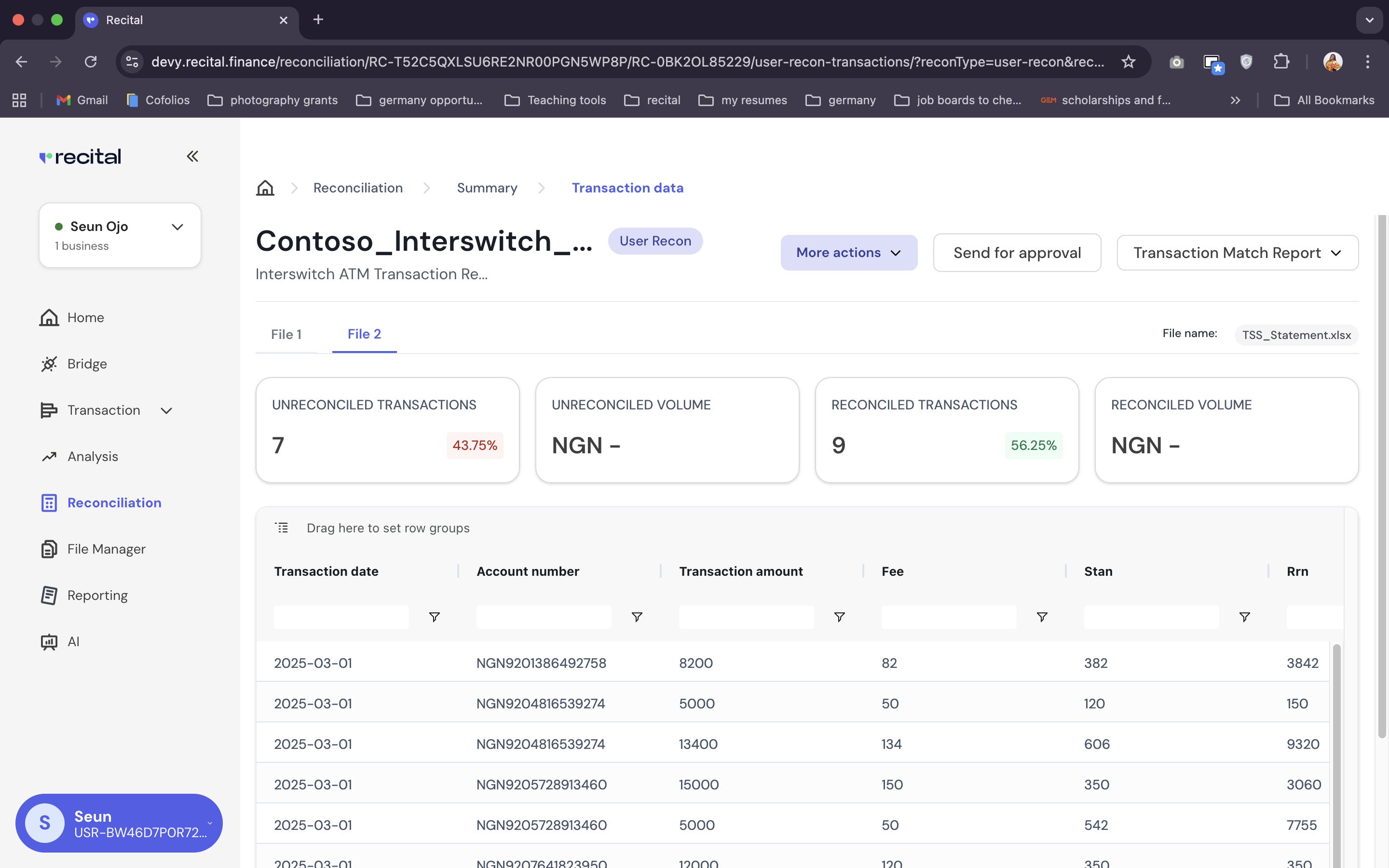Click the home breadcrumb icon
The width and height of the screenshot is (1389, 868).
(x=265, y=188)
